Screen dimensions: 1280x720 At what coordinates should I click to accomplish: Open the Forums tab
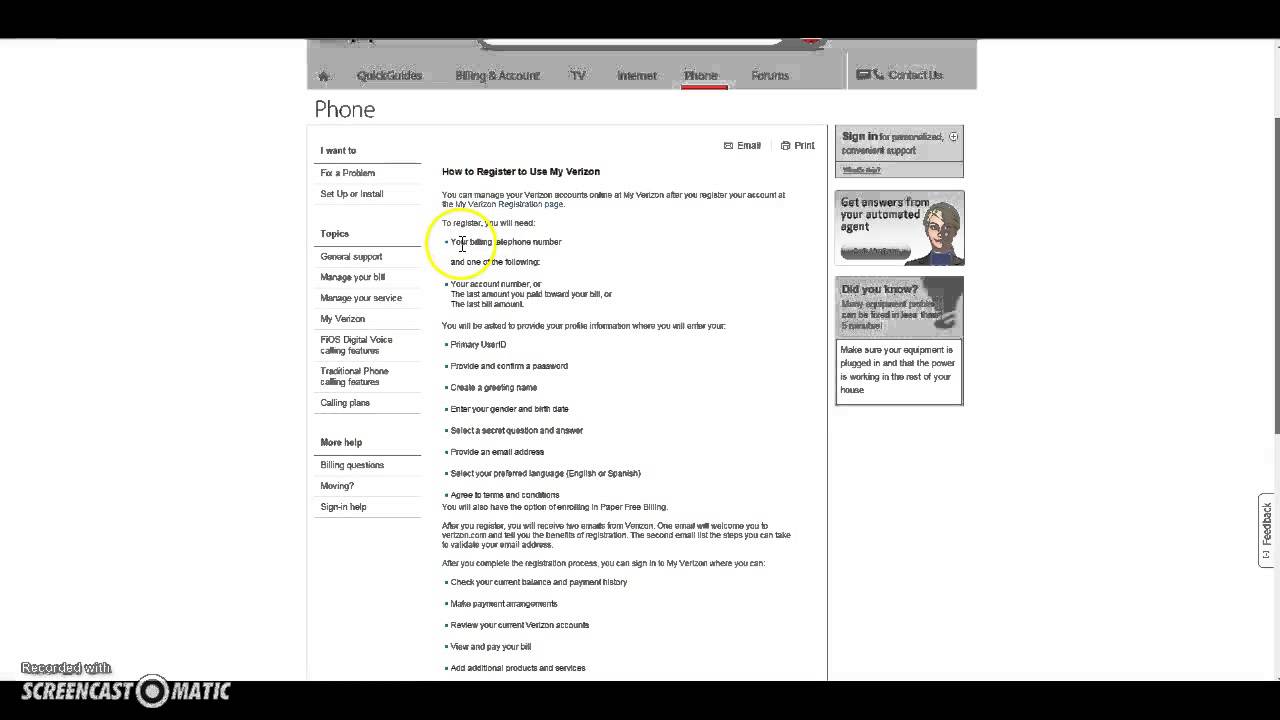770,75
